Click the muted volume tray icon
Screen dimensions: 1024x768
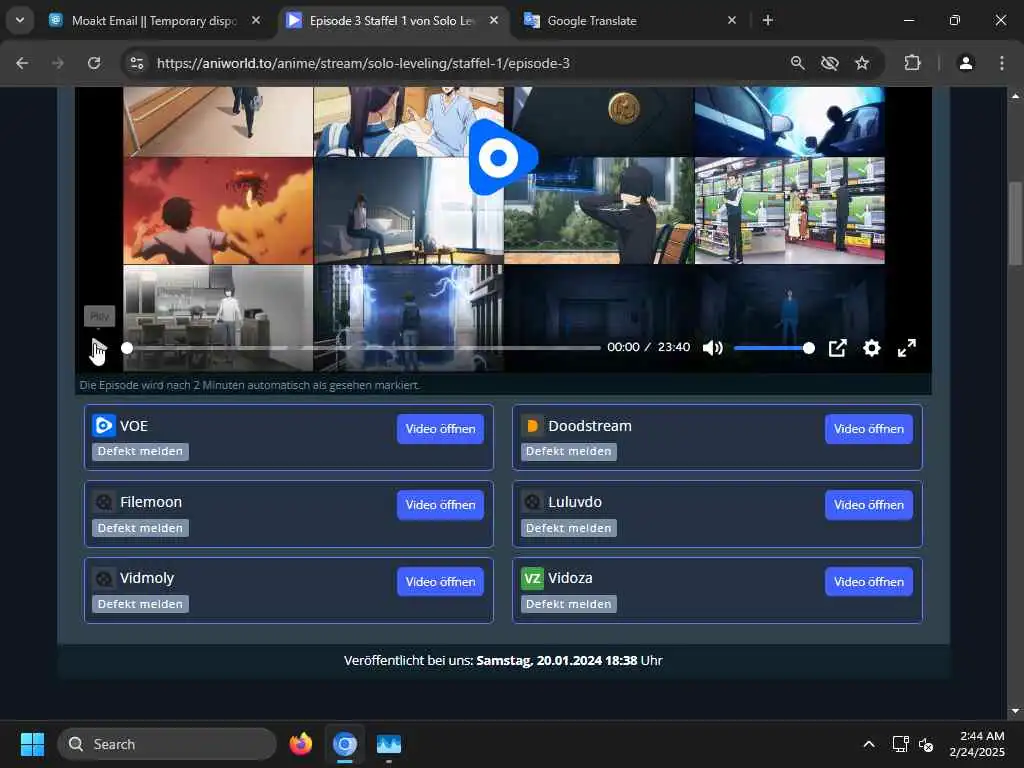click(926, 744)
